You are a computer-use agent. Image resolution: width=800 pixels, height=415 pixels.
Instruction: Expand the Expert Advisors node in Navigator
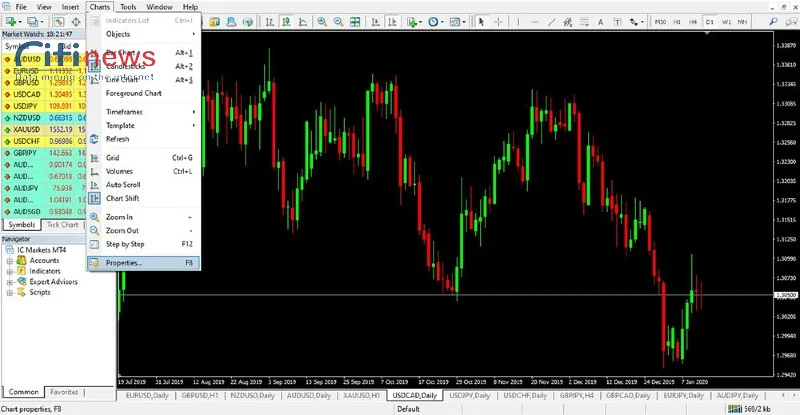coord(9,282)
